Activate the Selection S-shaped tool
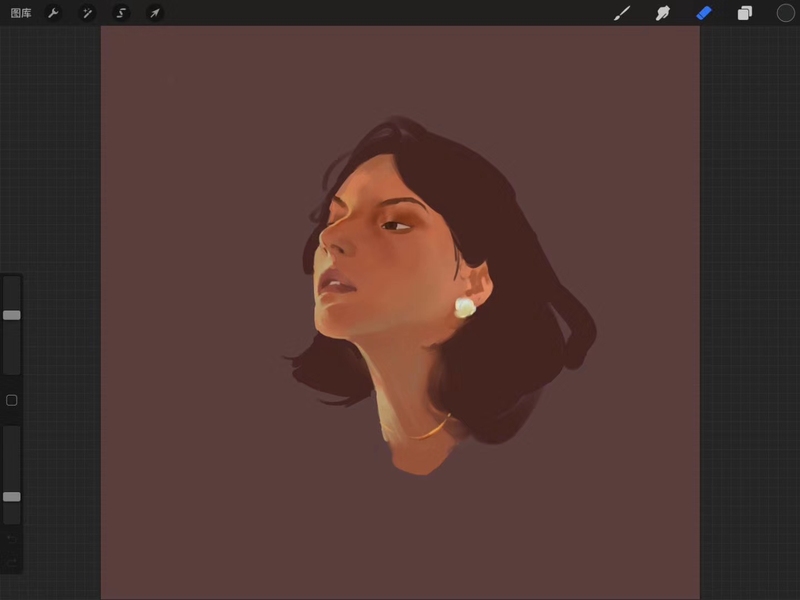This screenshot has height=600, width=800. (121, 13)
